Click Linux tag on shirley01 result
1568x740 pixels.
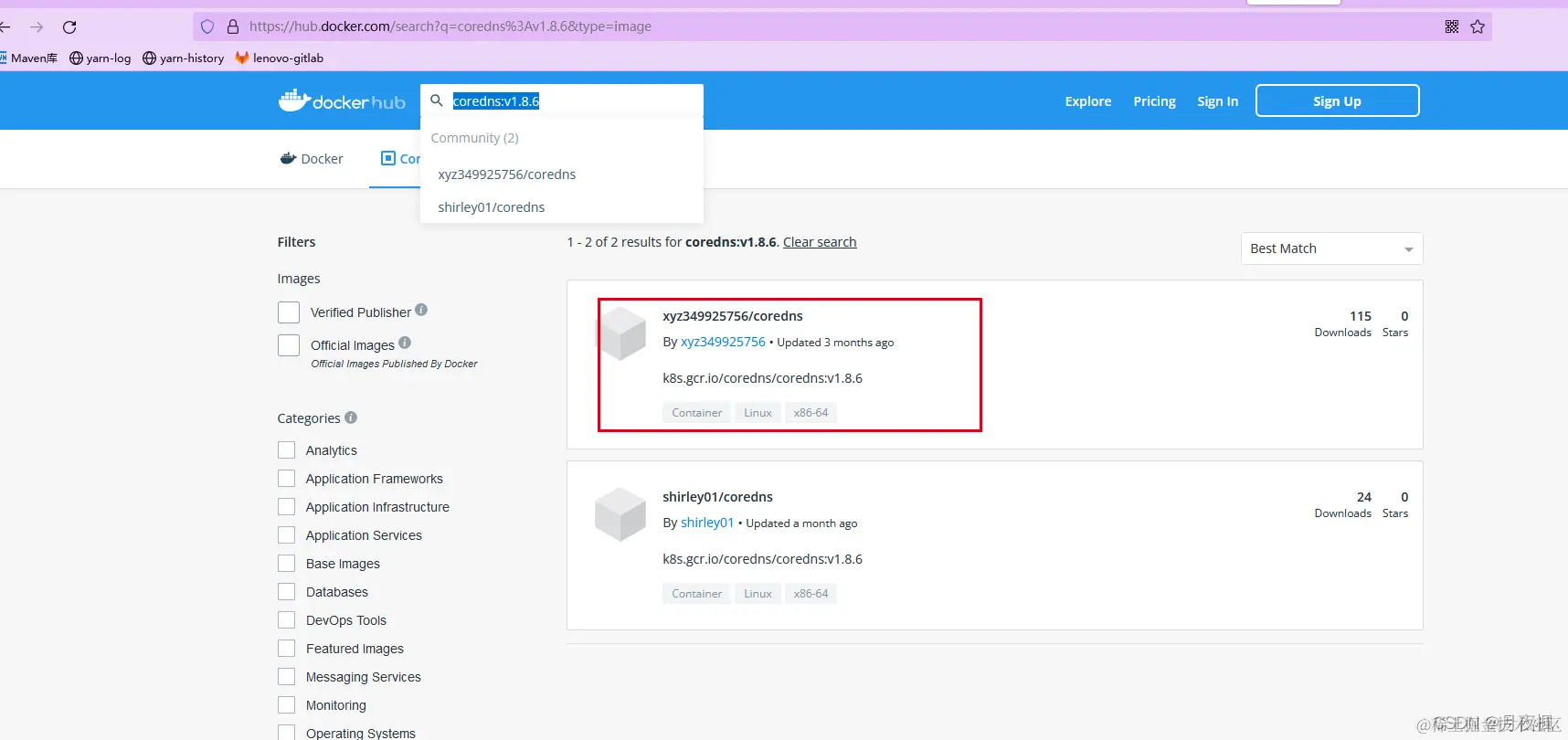pyautogui.click(x=758, y=594)
